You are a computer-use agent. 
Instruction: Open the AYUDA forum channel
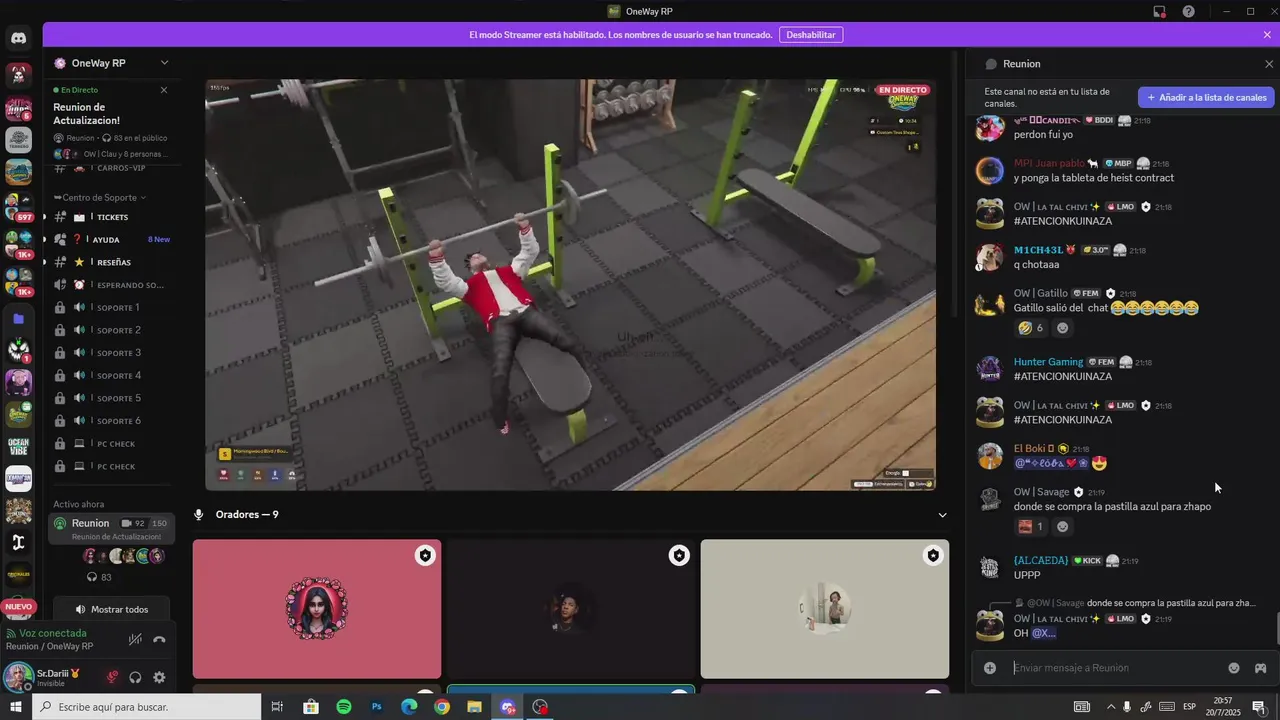[x=111, y=240]
